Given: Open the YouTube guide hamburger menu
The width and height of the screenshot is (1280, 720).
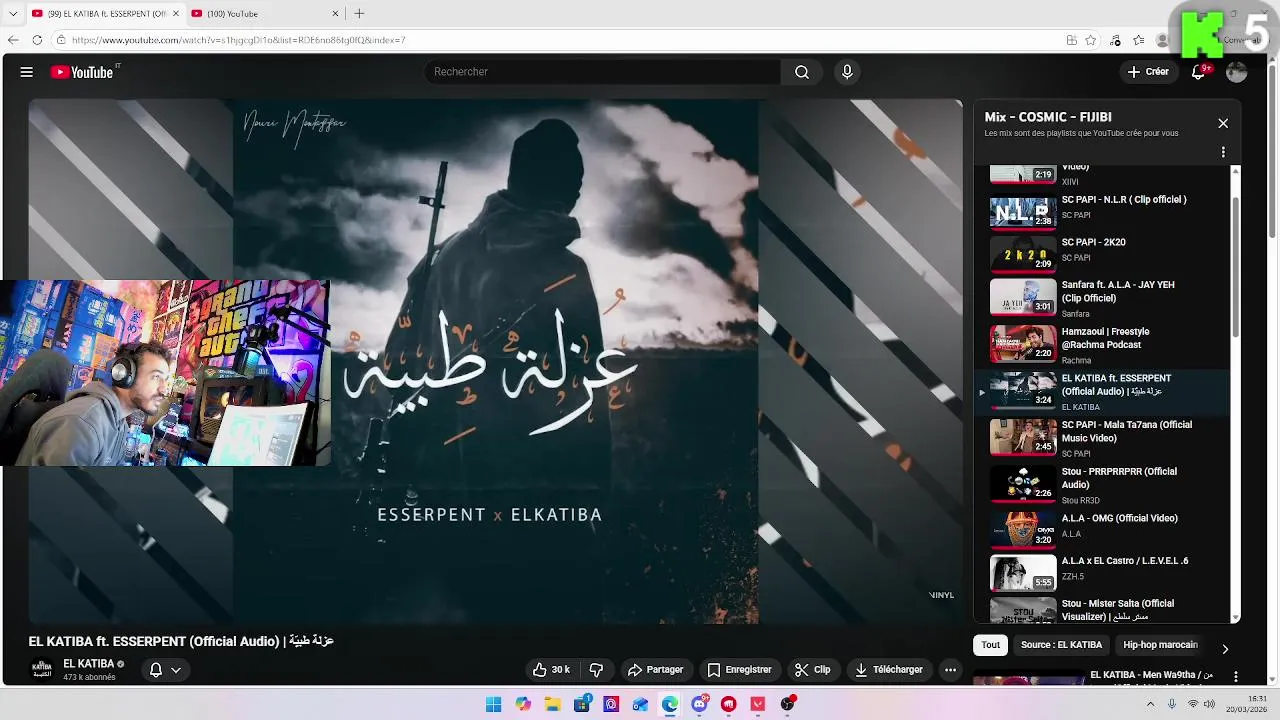Looking at the screenshot, I should pos(27,72).
